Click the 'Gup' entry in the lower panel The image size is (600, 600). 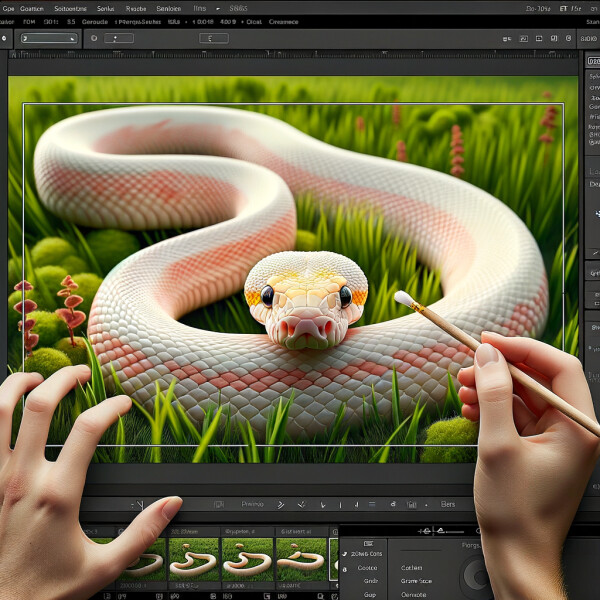(x=370, y=595)
